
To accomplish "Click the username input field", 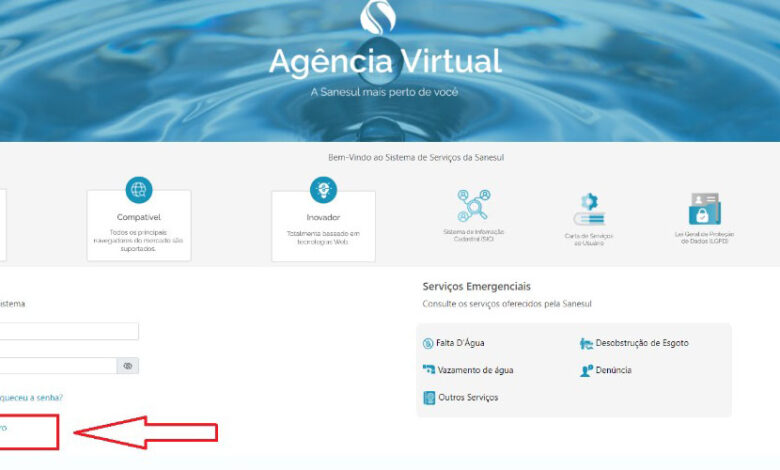I will (x=69, y=331).
